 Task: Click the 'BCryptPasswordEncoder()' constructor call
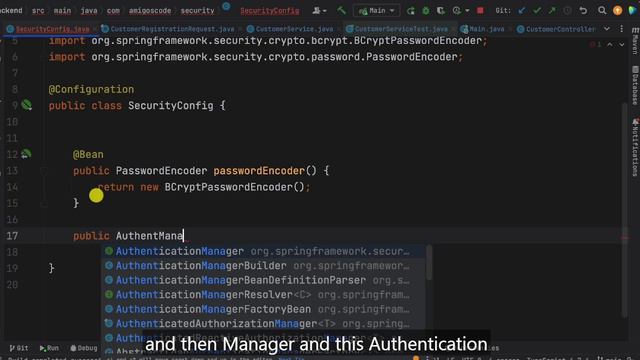pyautogui.click(x=234, y=187)
